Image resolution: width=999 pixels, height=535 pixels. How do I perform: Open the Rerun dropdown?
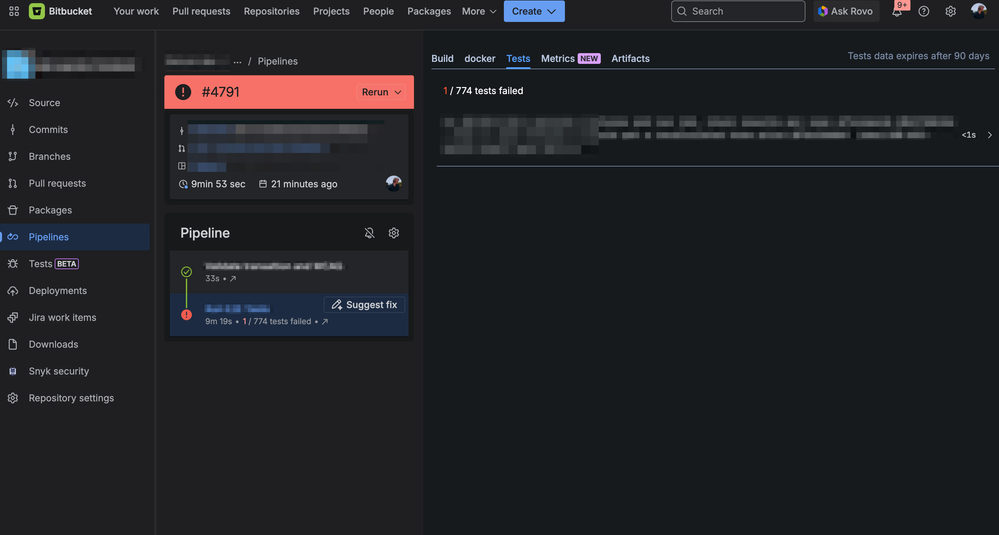point(381,92)
